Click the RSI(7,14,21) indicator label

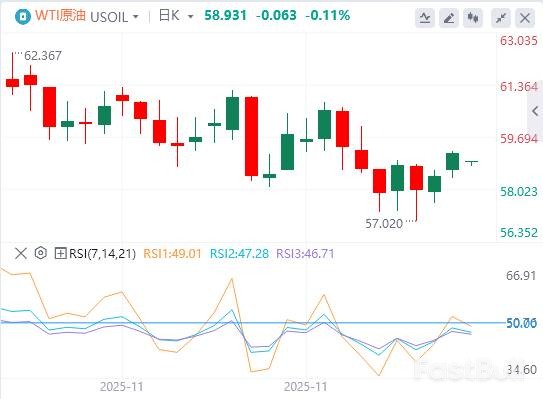click(103, 254)
